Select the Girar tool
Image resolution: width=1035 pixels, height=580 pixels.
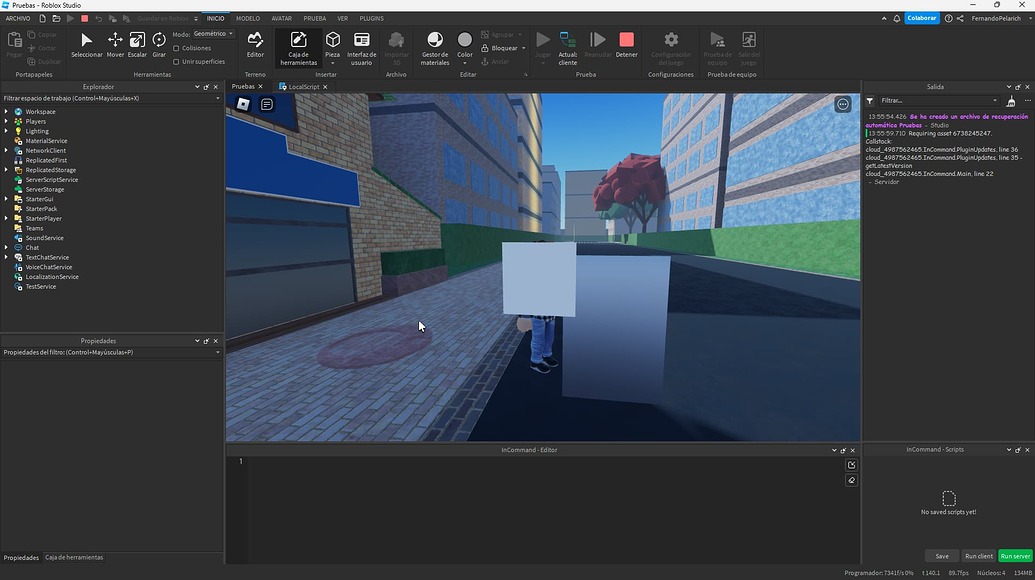pos(158,41)
